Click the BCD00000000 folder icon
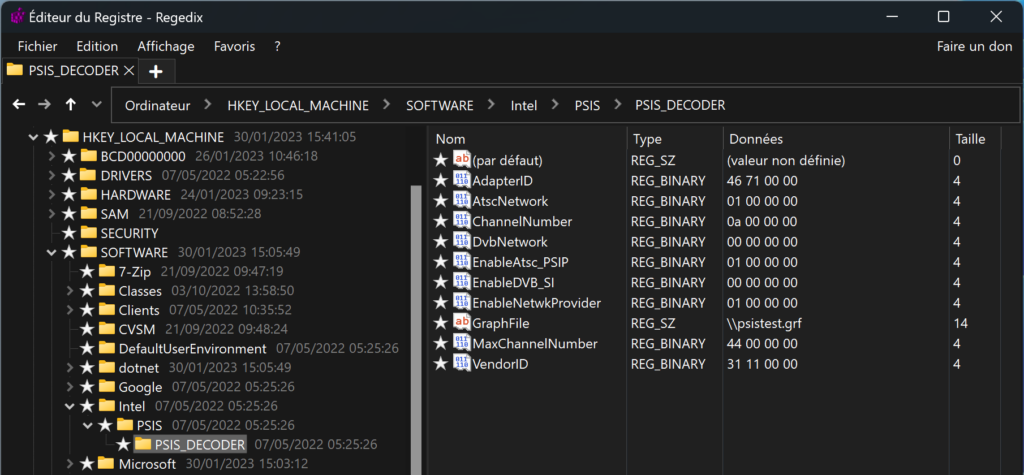This screenshot has width=1024, height=475. [x=89, y=156]
